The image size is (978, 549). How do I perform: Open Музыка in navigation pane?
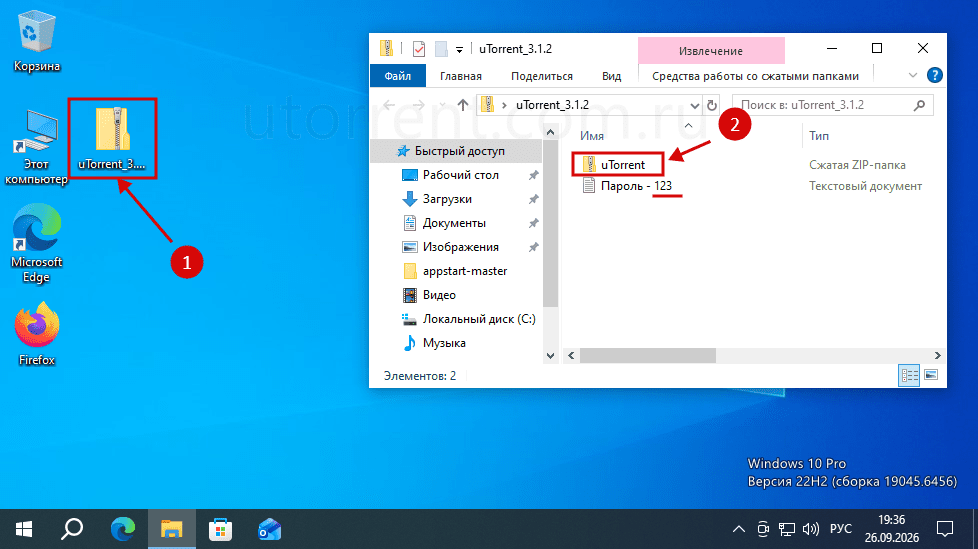click(444, 343)
